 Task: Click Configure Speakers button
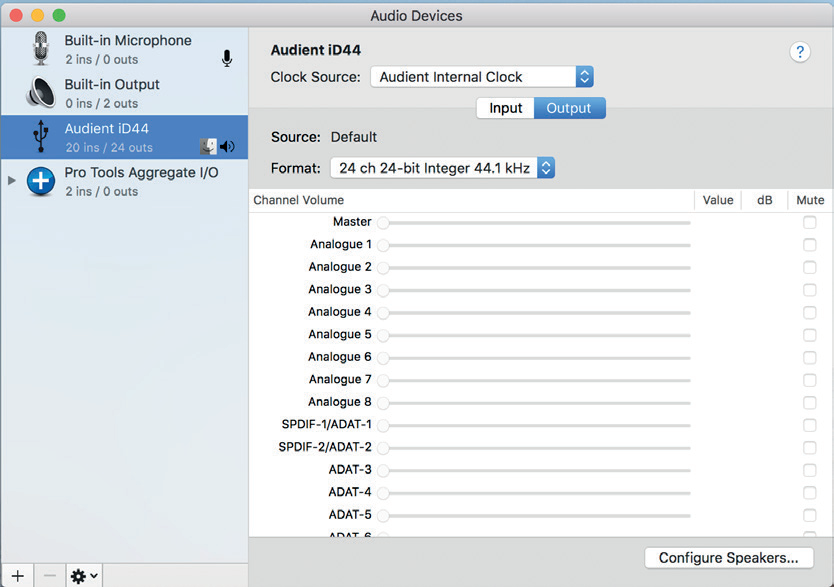coord(729,558)
